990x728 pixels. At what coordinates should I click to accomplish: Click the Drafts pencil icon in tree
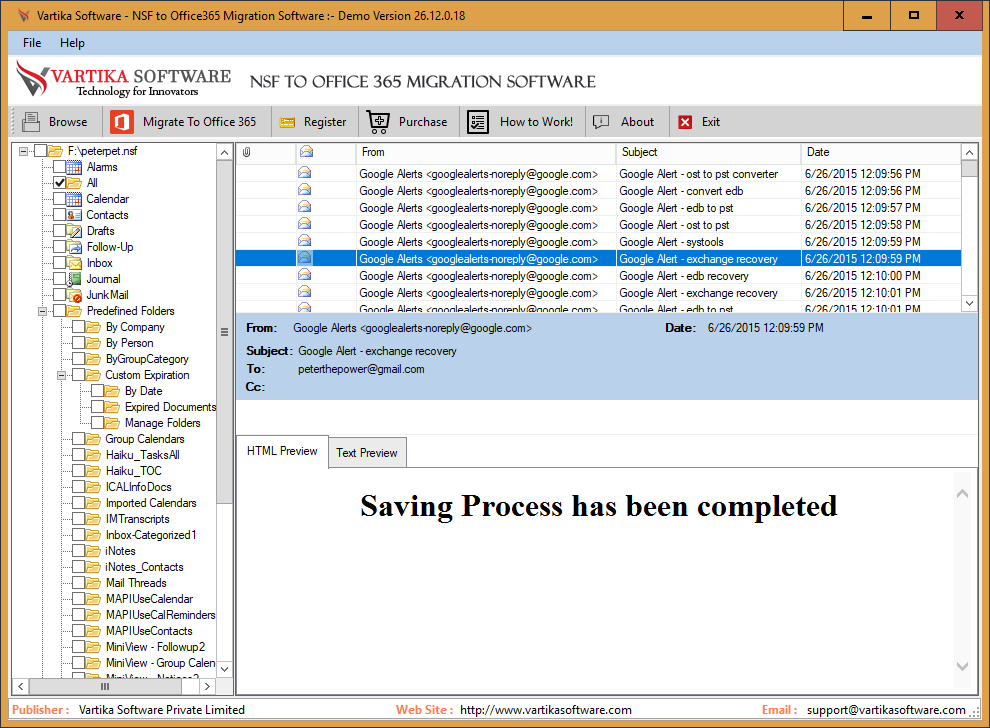(x=74, y=231)
